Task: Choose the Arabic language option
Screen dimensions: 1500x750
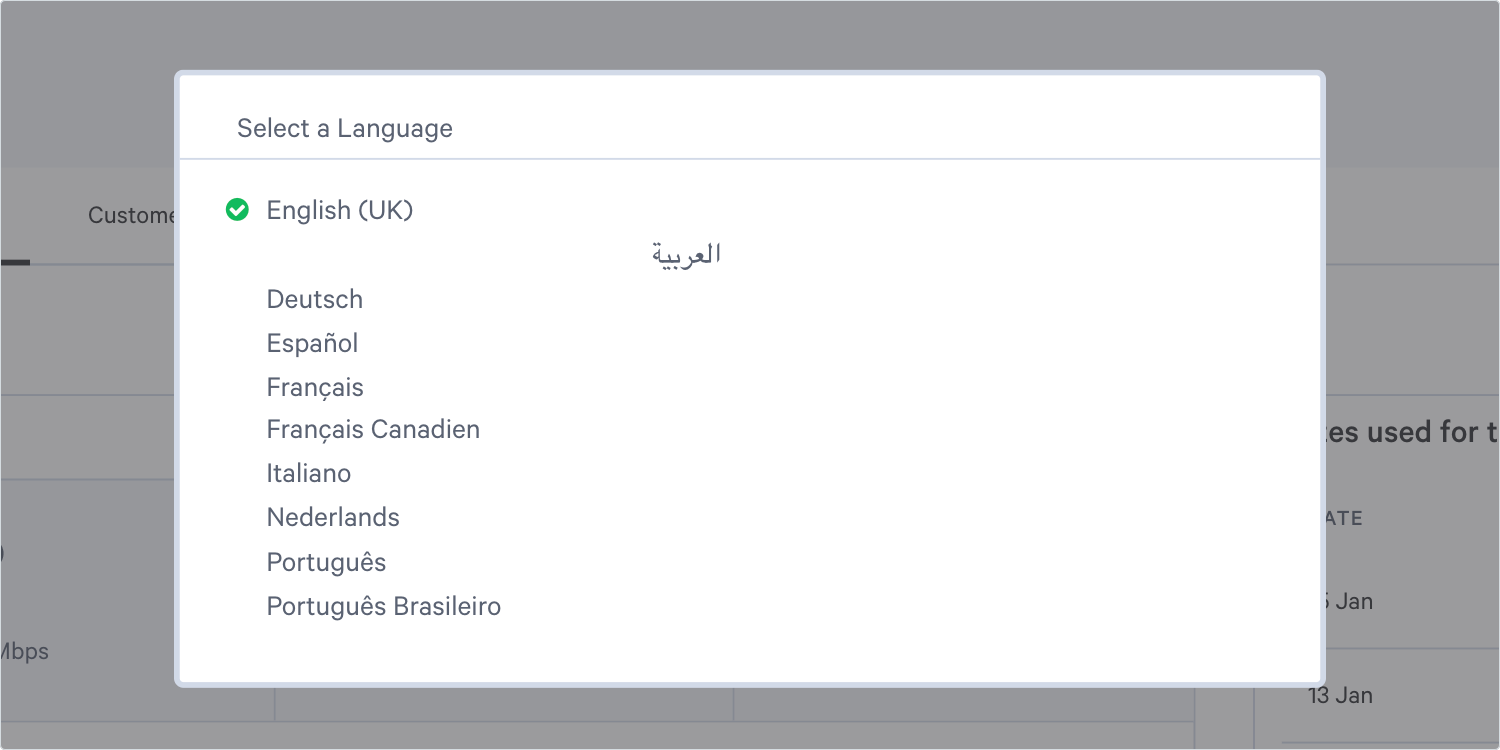Action: pos(686,255)
